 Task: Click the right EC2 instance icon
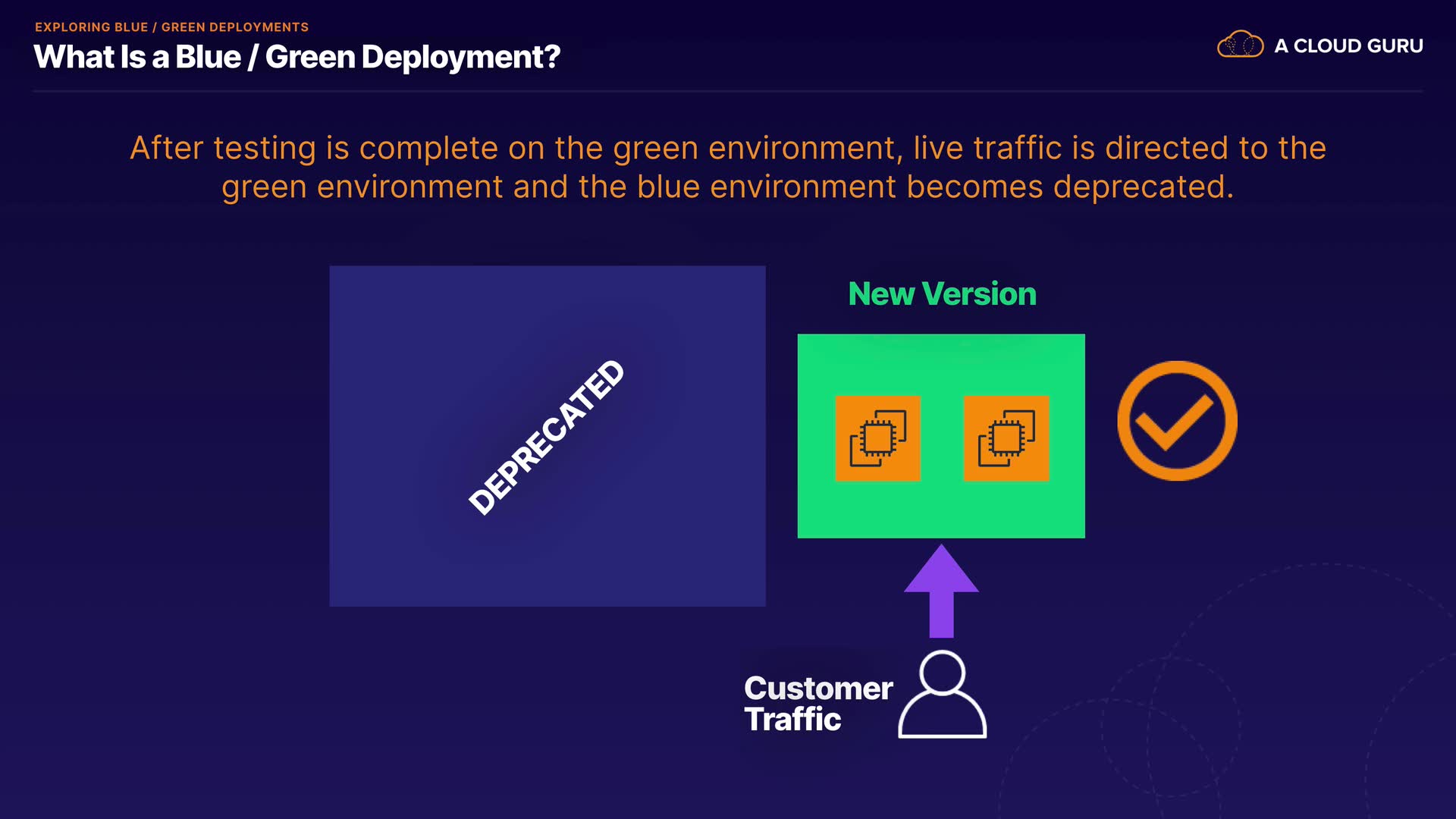coord(1006,438)
